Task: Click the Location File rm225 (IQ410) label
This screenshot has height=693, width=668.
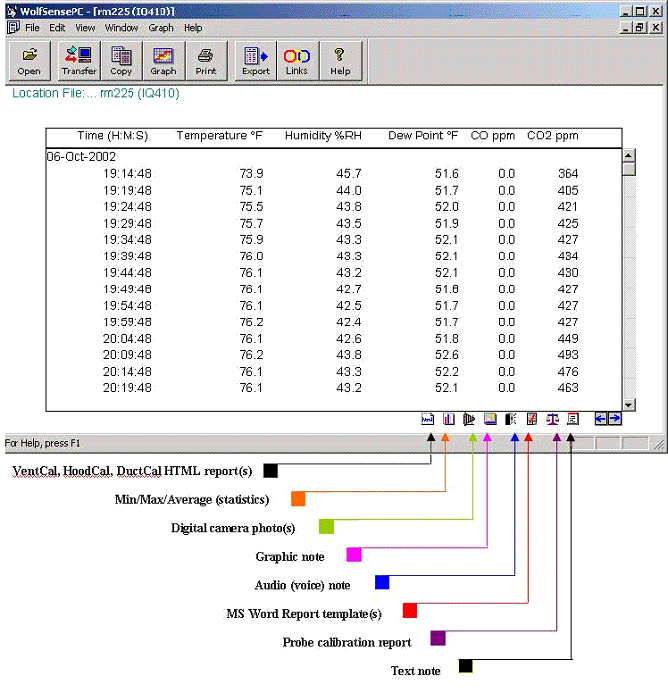Action: 95,93
